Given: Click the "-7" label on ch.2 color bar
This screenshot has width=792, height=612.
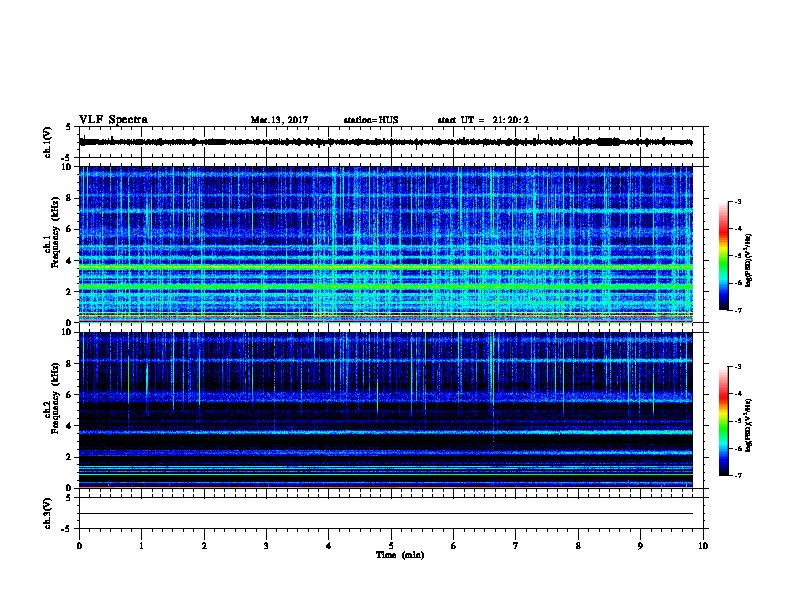Looking at the screenshot, I should click(x=737, y=475).
